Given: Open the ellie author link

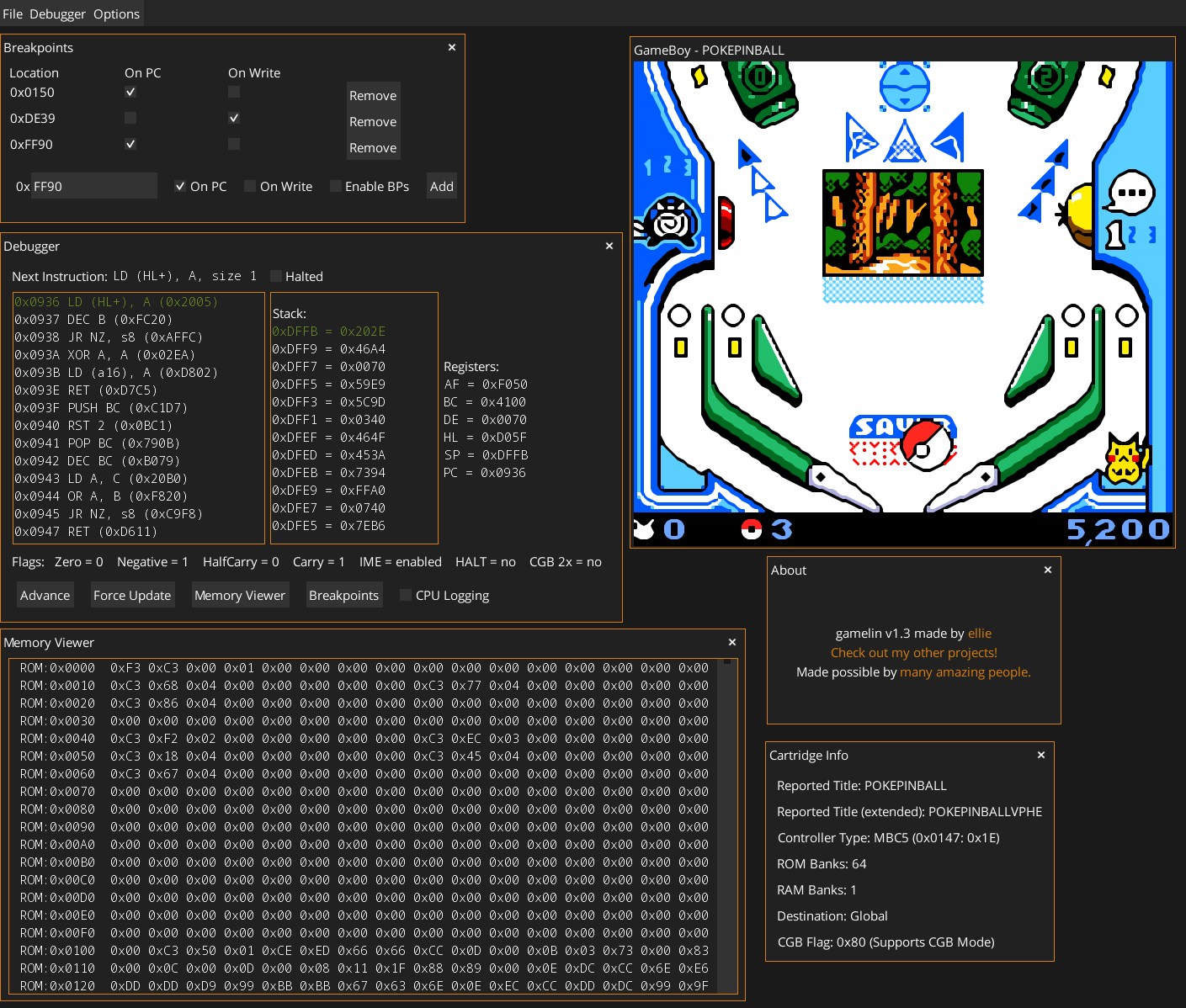Looking at the screenshot, I should [980, 633].
